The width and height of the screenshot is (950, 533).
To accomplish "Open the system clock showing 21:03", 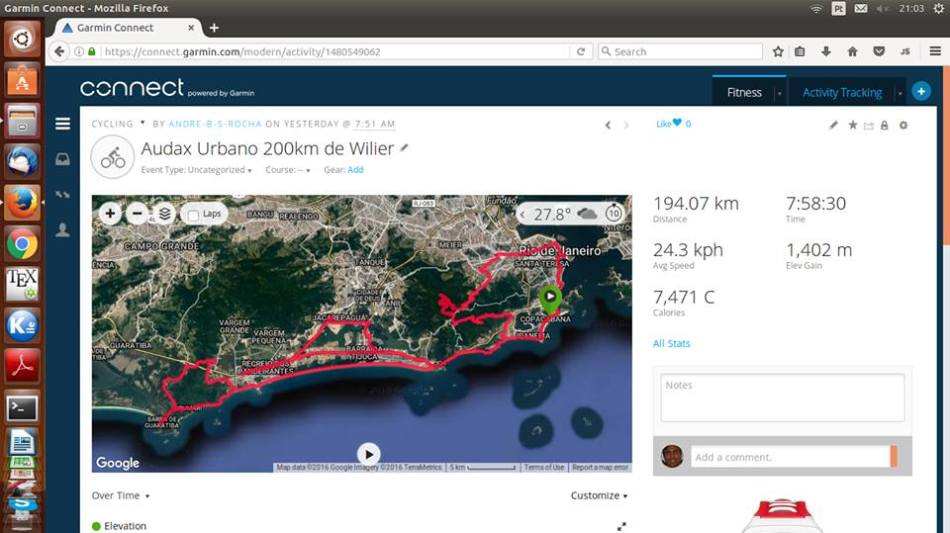I will point(911,8).
